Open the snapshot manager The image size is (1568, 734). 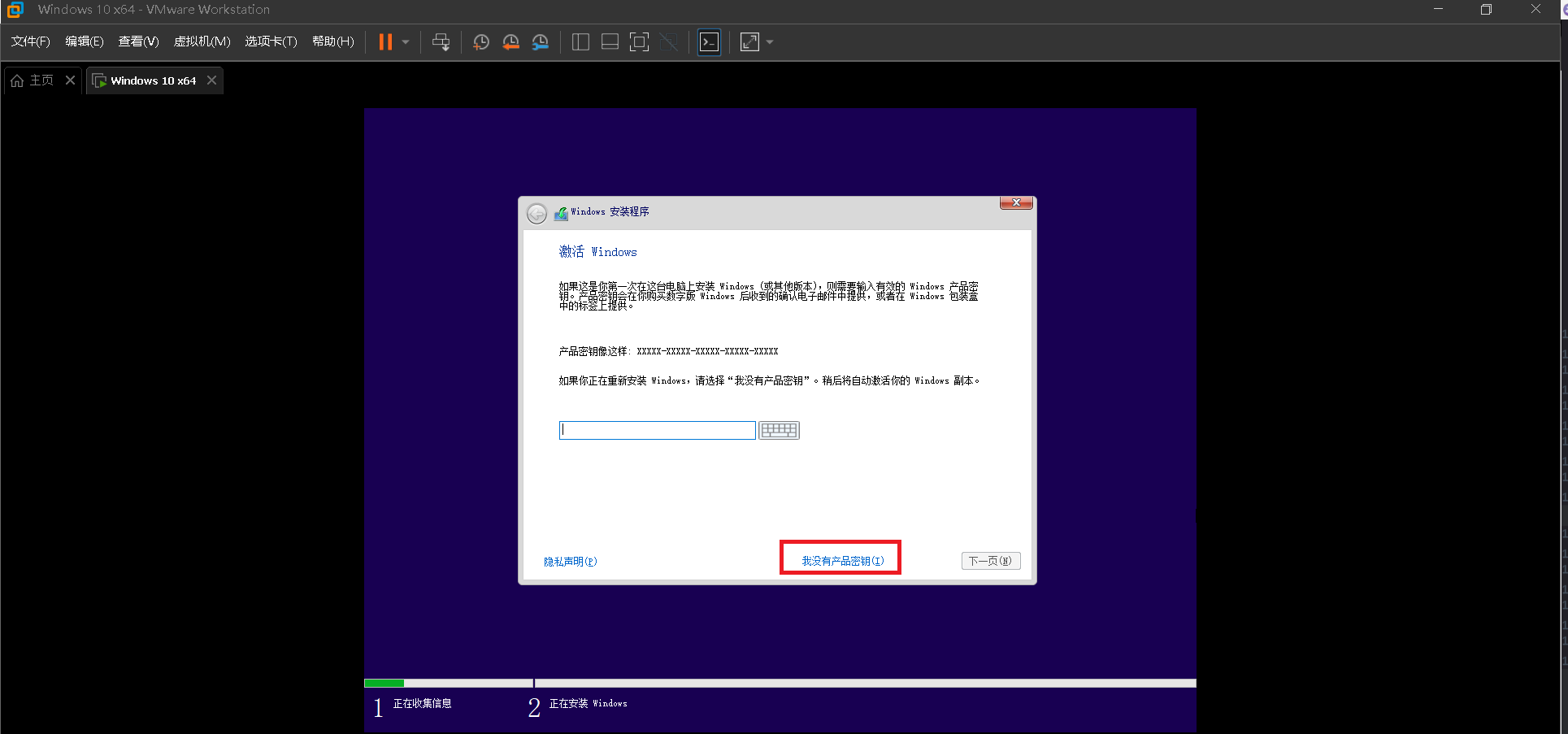(x=541, y=41)
